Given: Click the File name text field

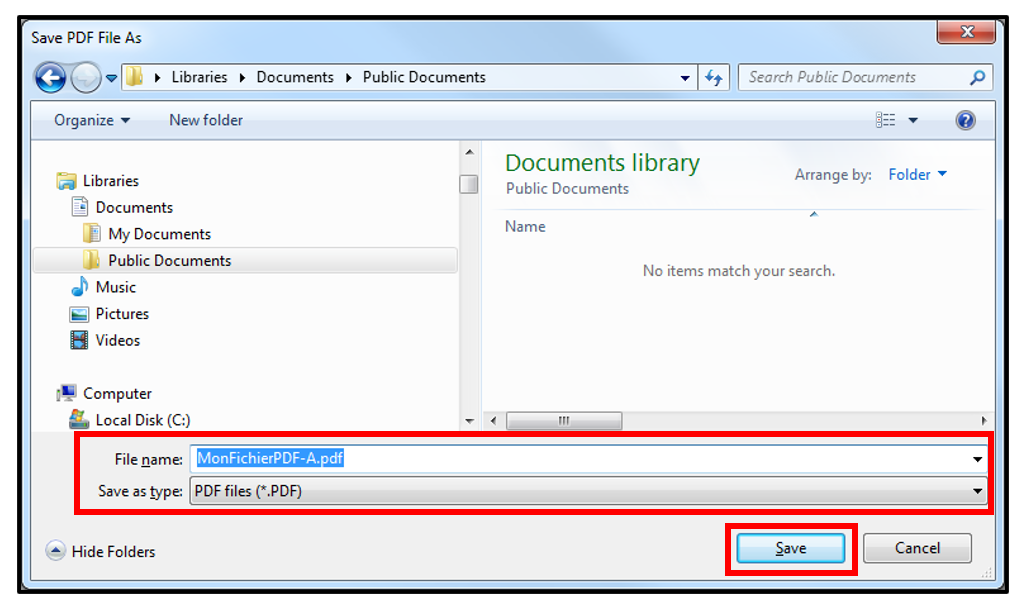Looking at the screenshot, I should [580, 459].
